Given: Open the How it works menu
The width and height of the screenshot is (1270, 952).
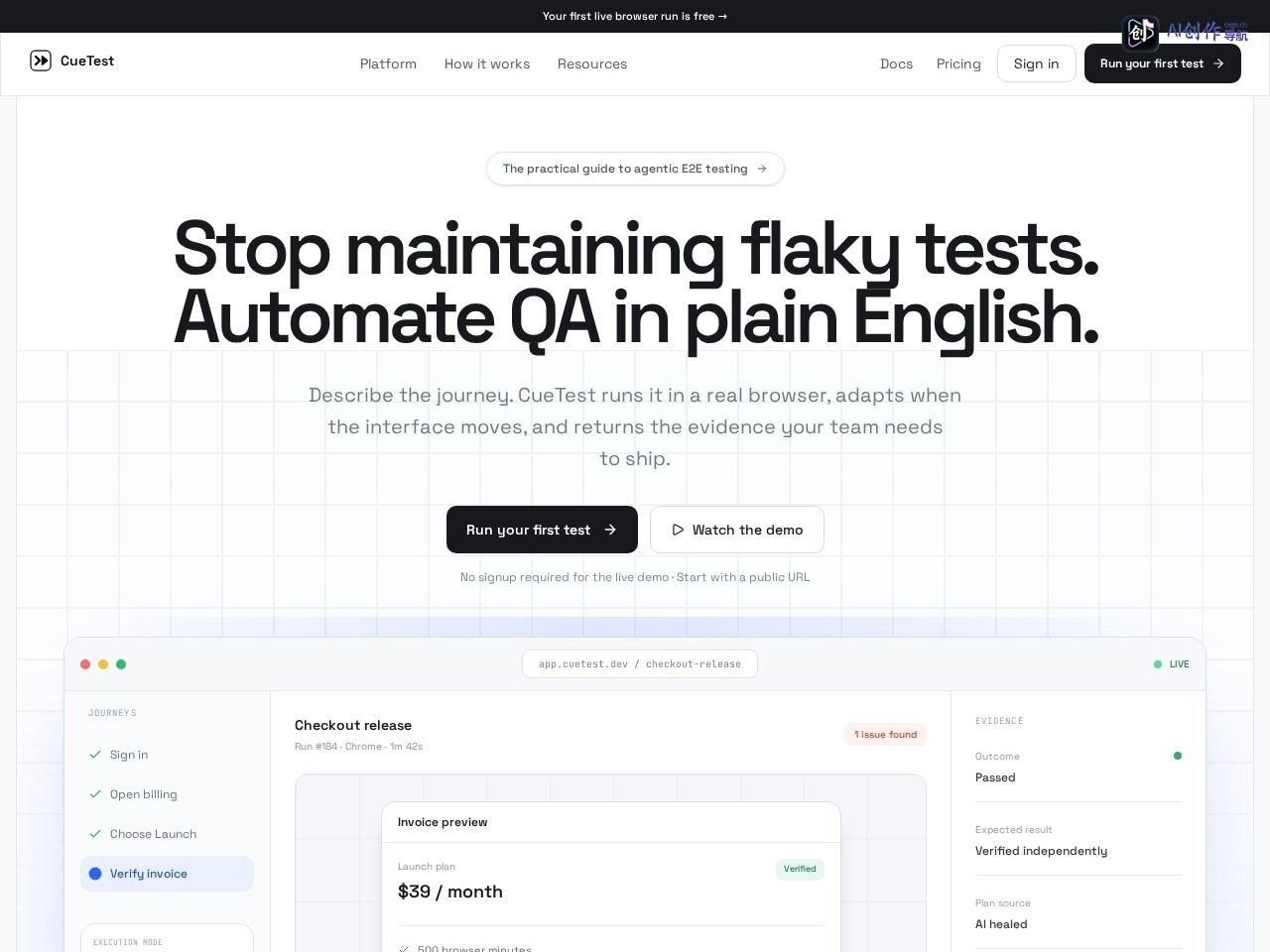Looking at the screenshot, I should point(487,63).
